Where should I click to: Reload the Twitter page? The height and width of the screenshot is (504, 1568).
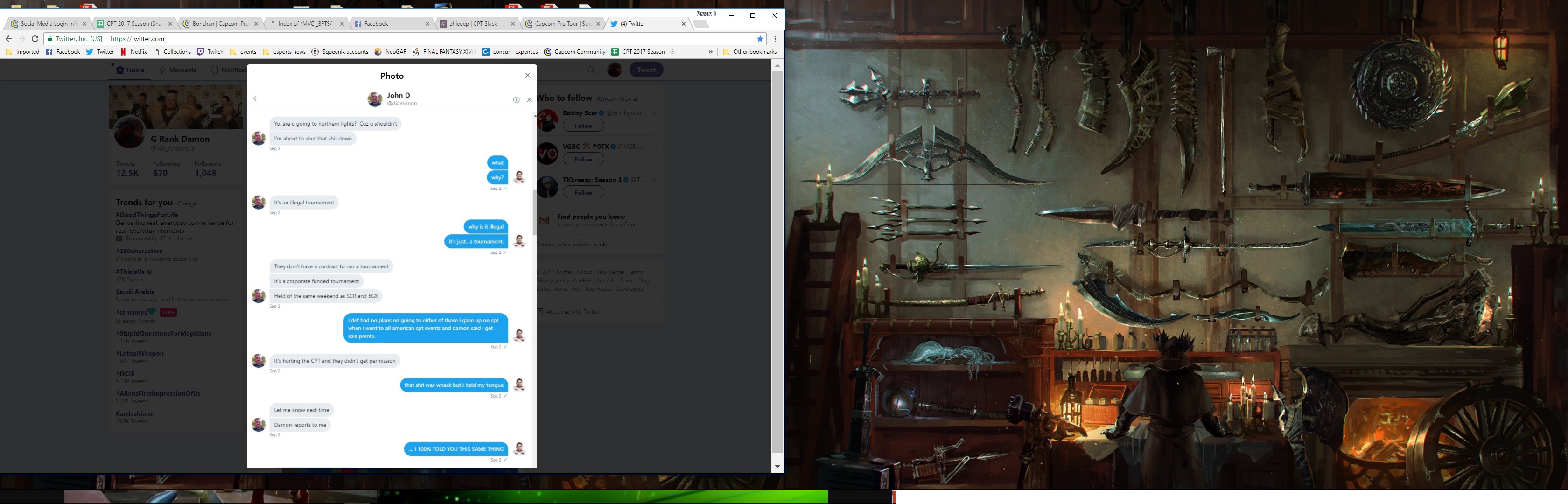35,38
